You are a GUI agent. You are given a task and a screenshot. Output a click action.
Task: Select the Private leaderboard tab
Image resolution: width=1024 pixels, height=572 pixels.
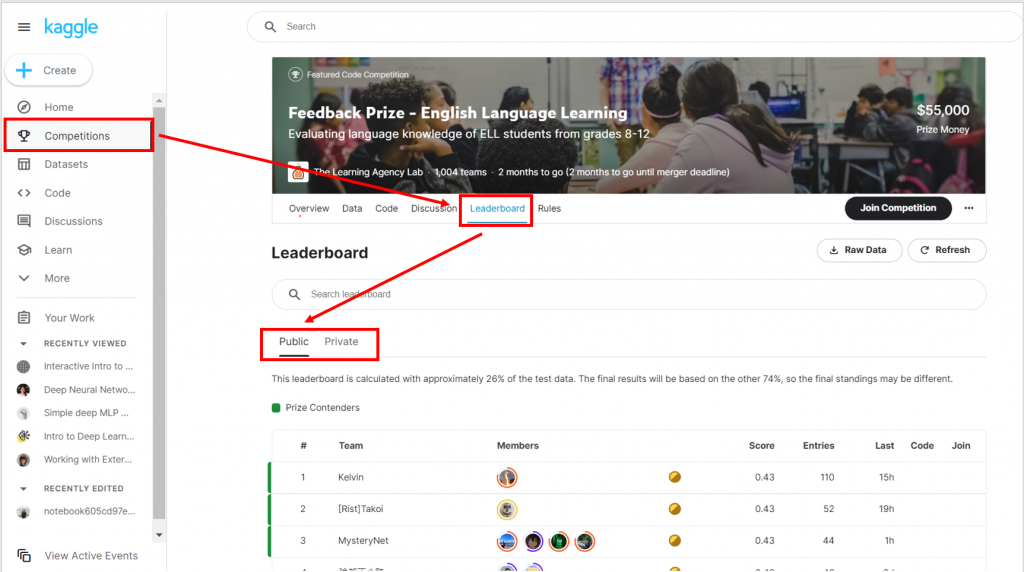coord(341,342)
